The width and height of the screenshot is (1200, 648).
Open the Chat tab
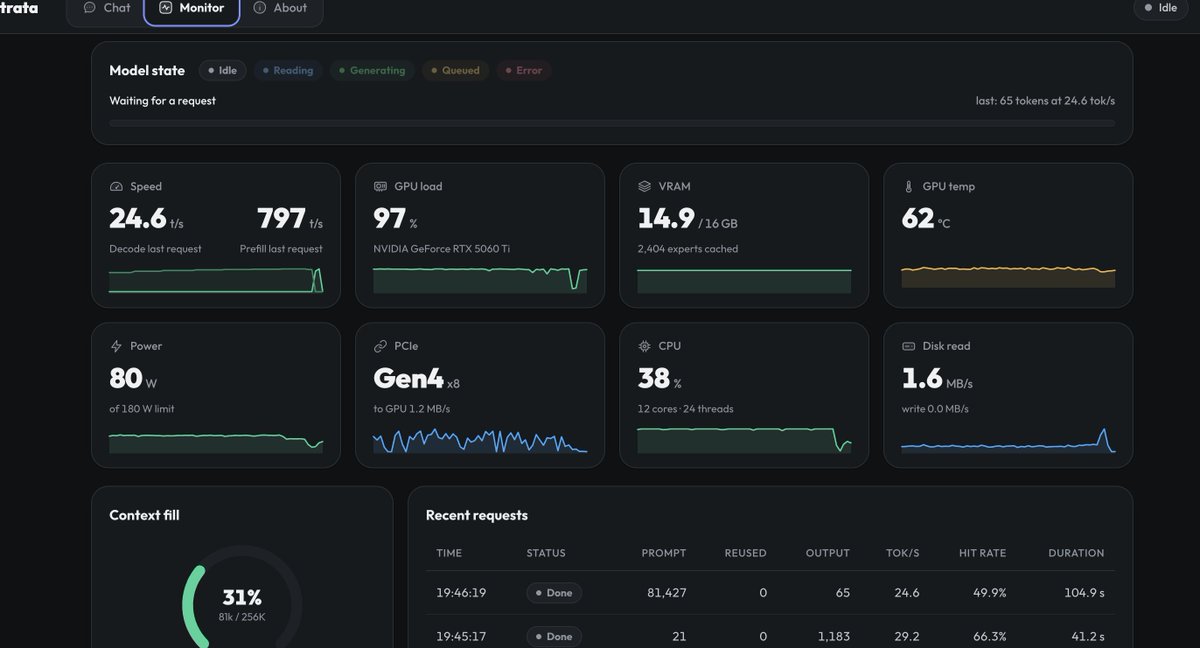point(106,8)
